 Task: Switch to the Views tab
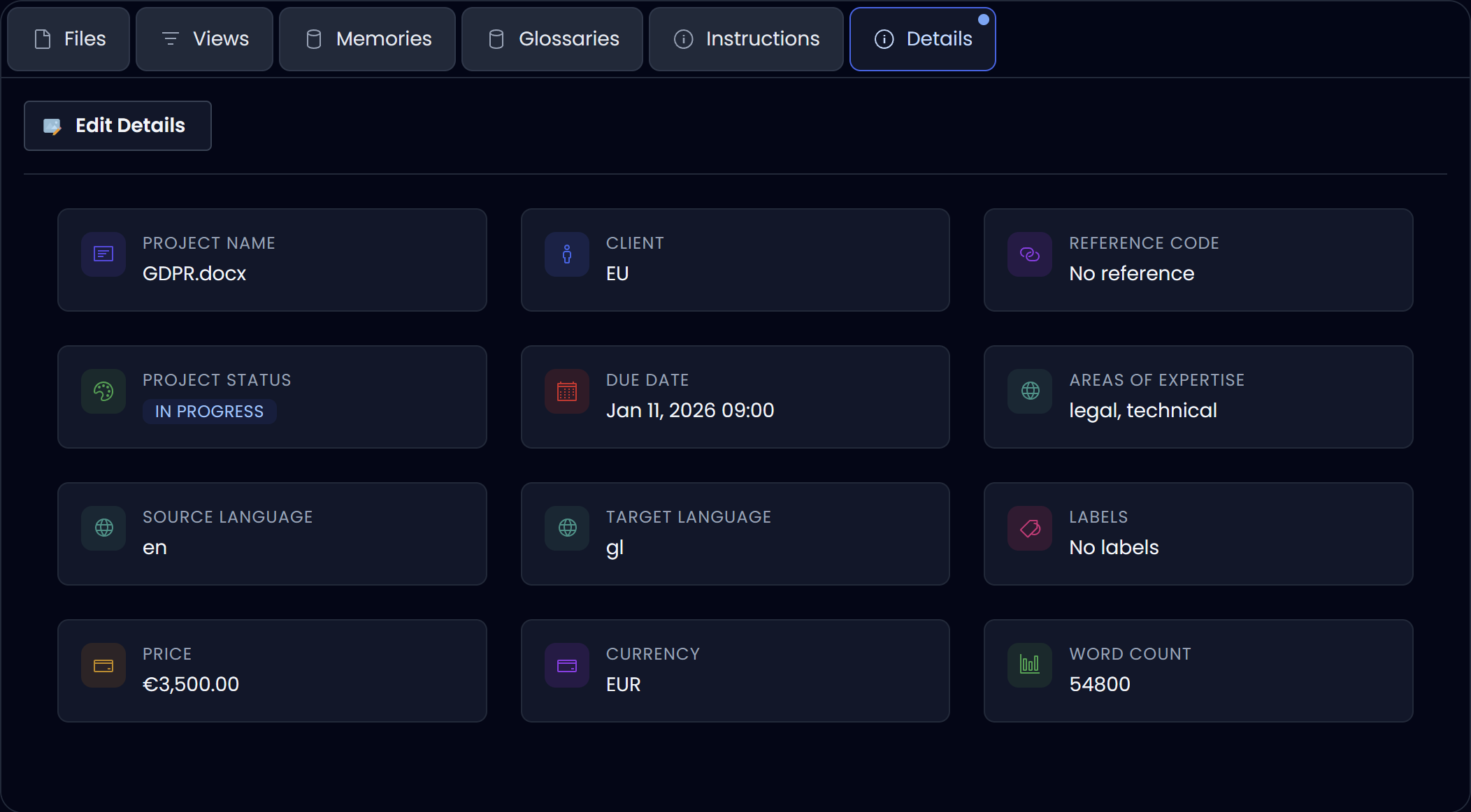(204, 39)
